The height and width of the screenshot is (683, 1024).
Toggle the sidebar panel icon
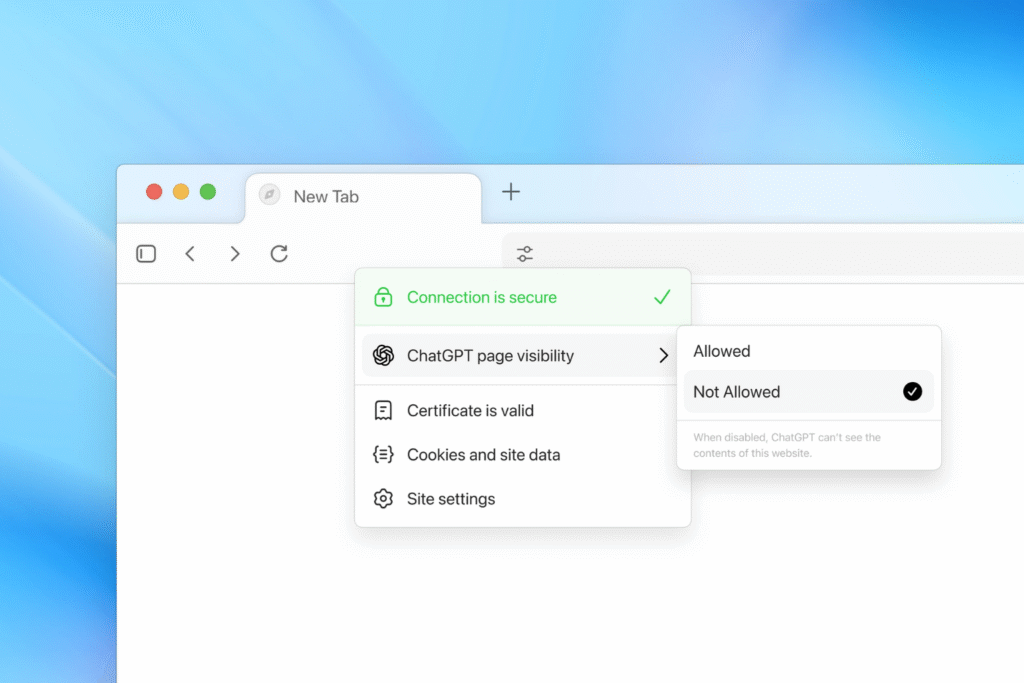(146, 254)
